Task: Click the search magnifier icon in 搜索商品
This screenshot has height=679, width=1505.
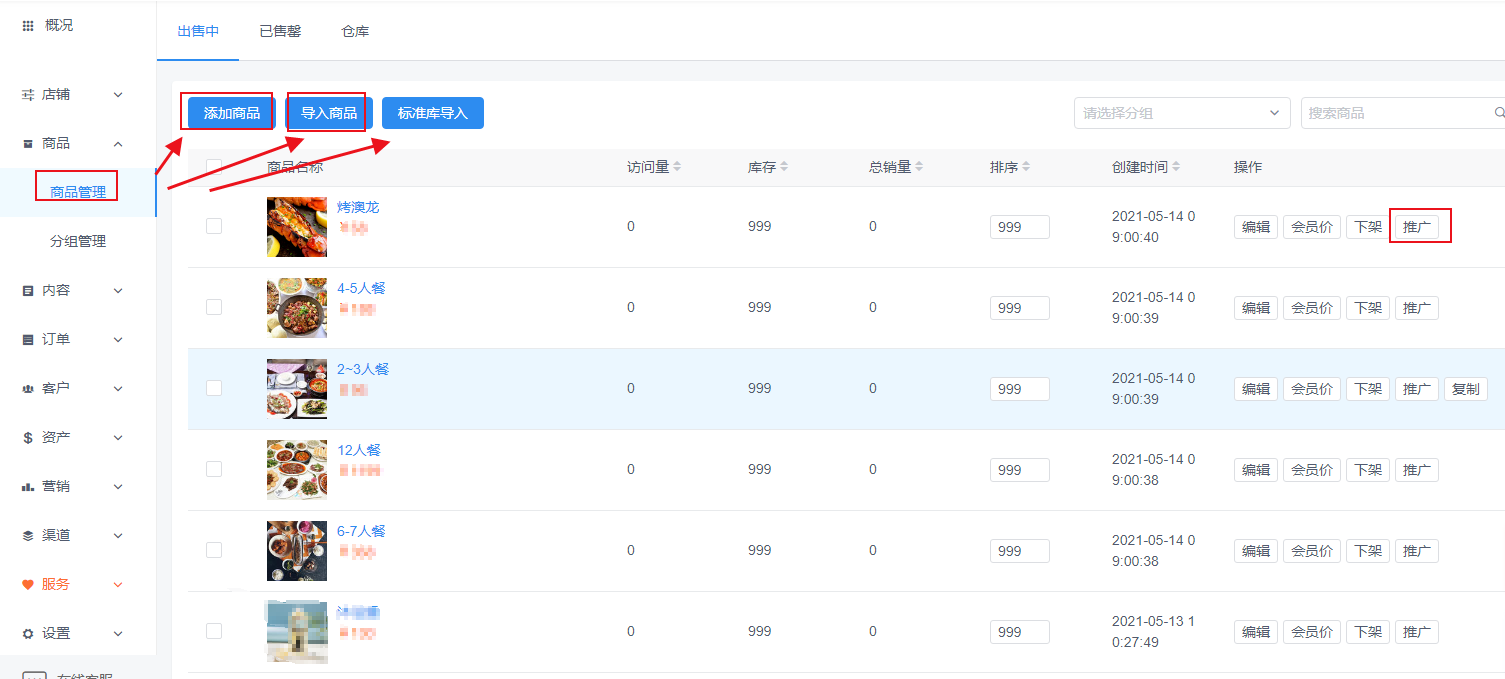Action: point(1498,113)
